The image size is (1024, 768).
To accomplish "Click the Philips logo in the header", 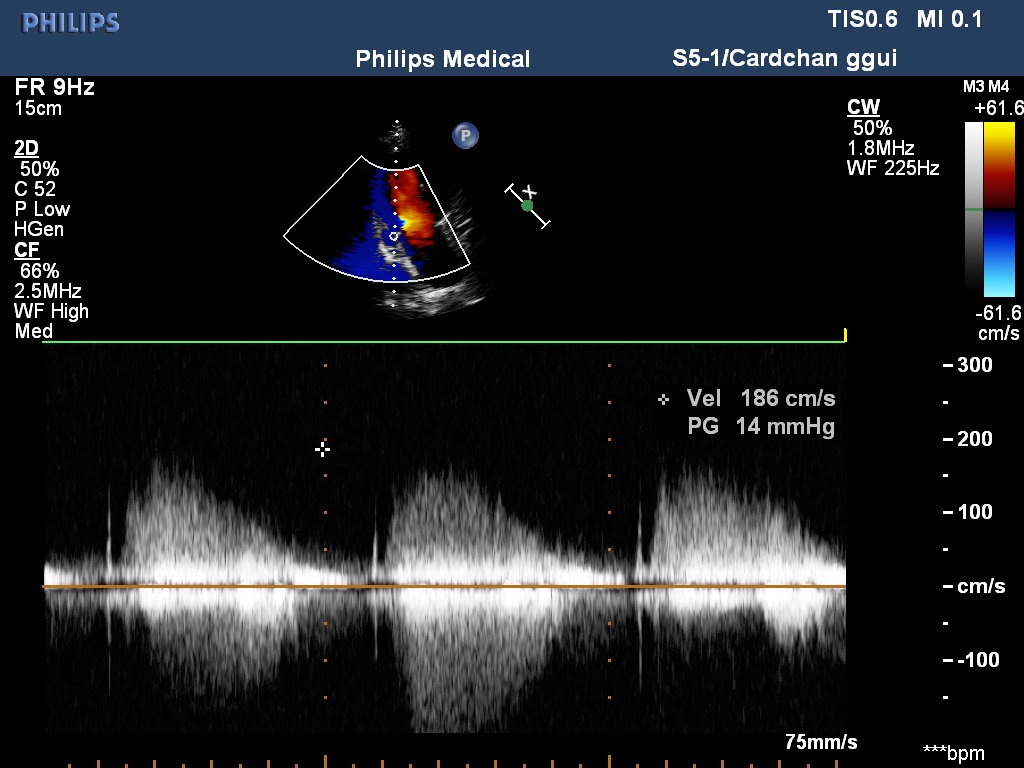I will pyautogui.click(x=71, y=23).
